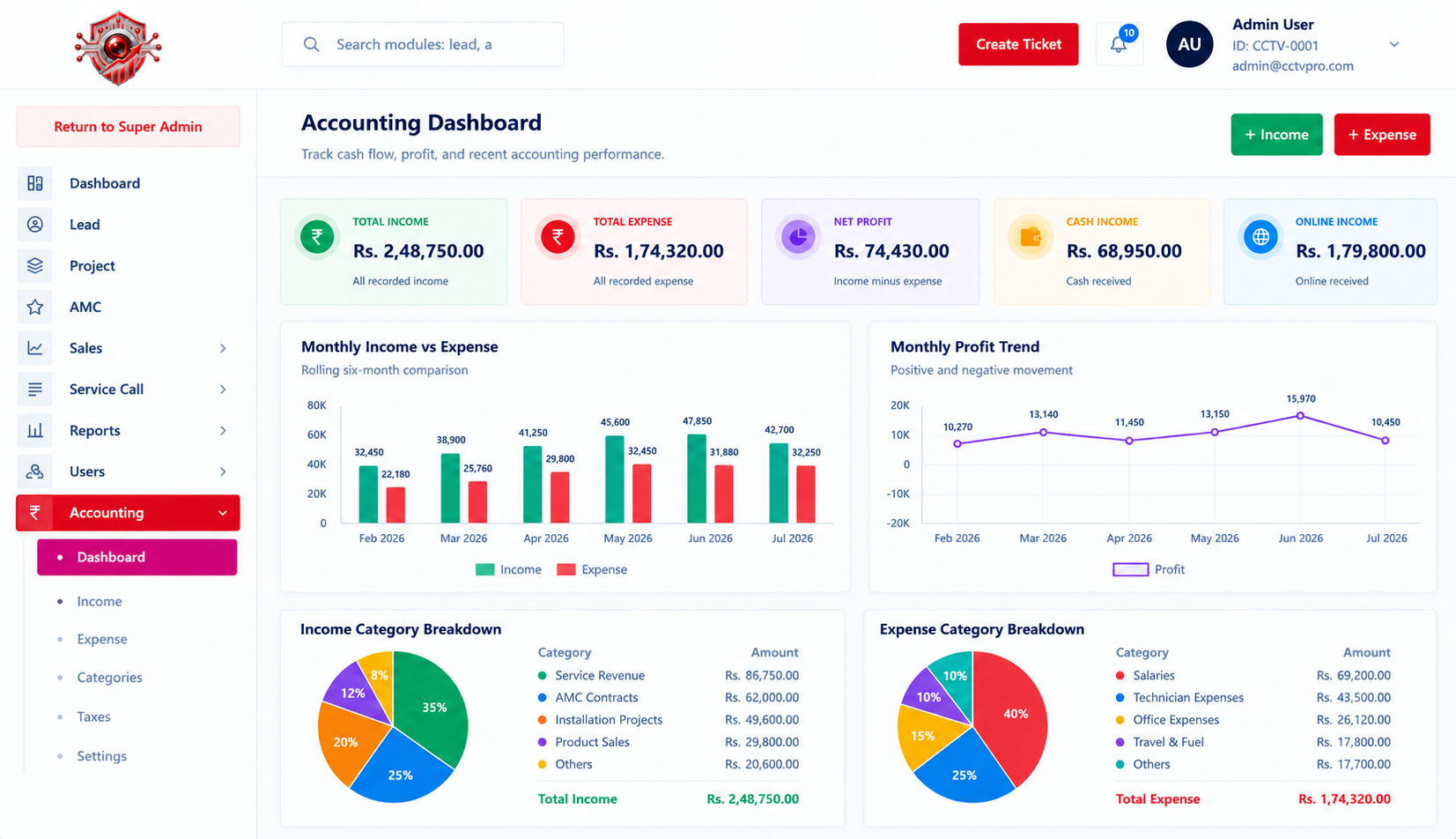Click the AMC star icon
Screen dimensions: 1456x839
coord(35,307)
